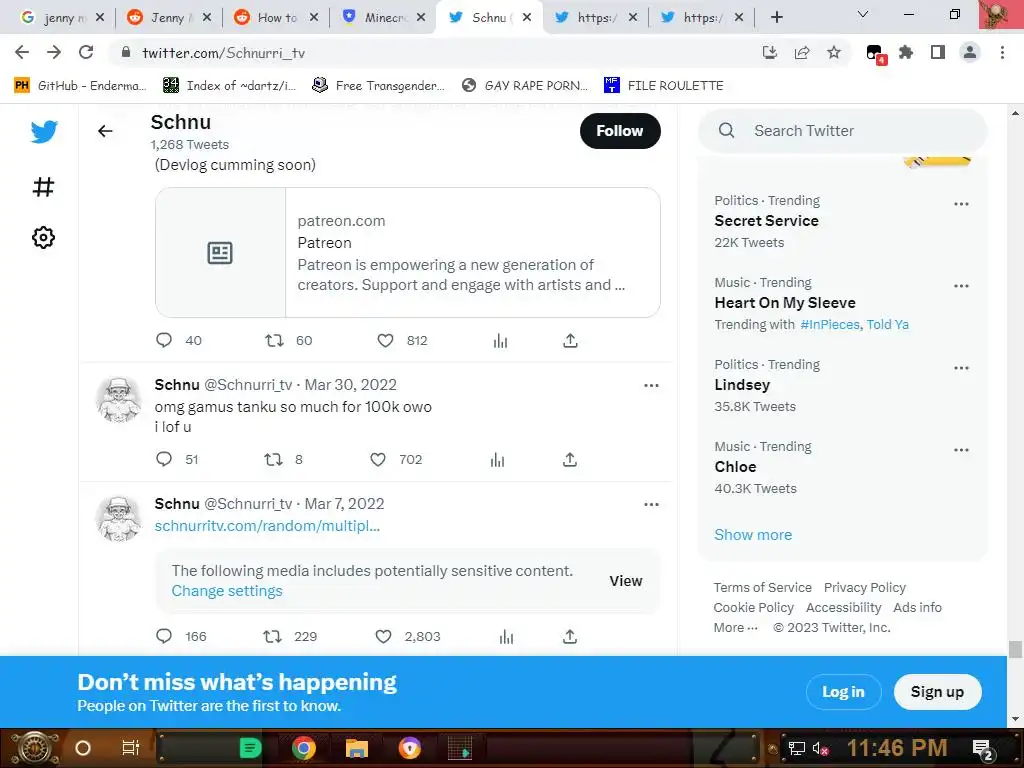1024x768 pixels.
Task: Click the muted volume tray icon
Action: pyautogui.click(x=820, y=748)
